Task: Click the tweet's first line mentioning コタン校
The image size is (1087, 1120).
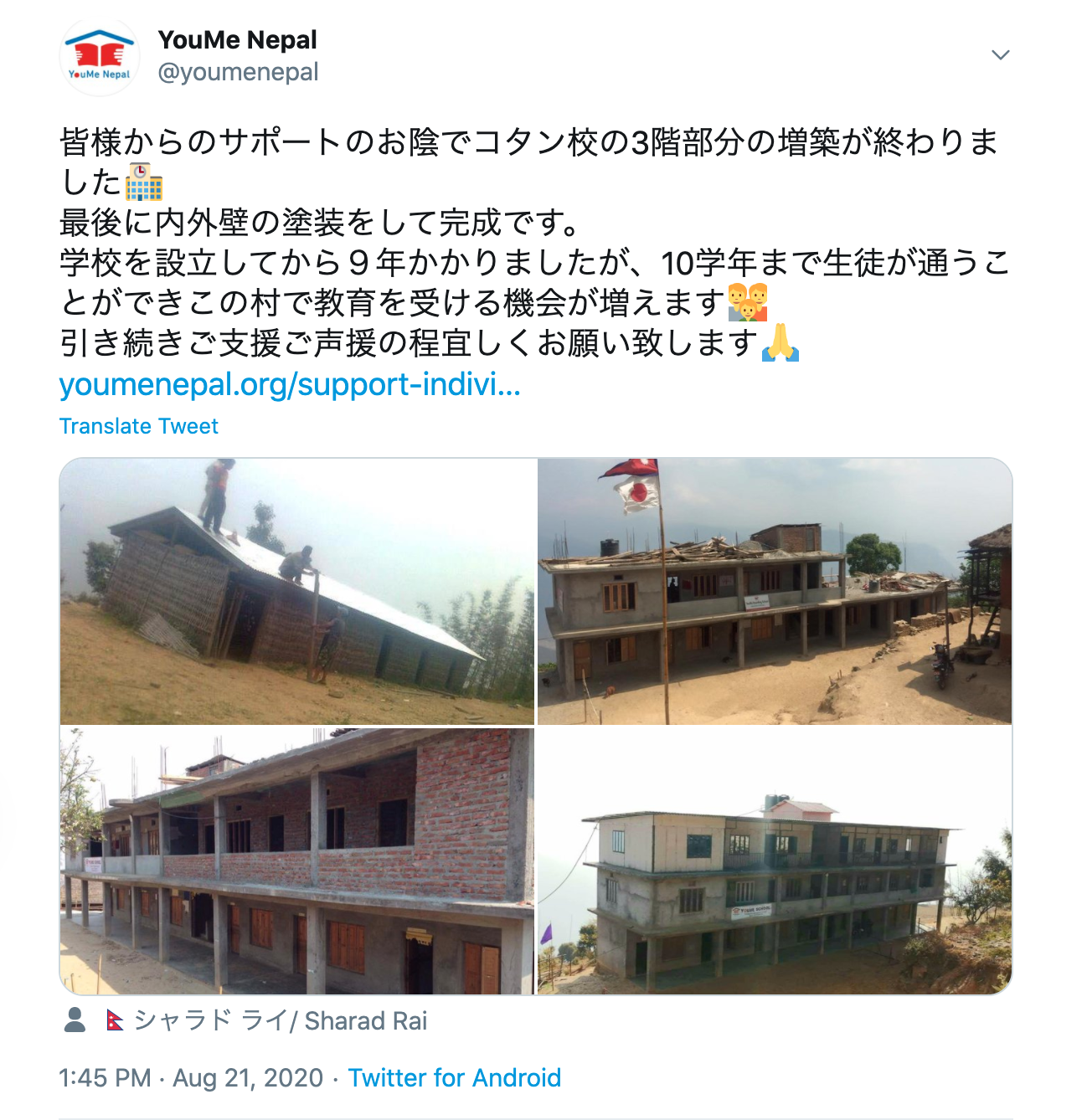Action: coord(529,142)
